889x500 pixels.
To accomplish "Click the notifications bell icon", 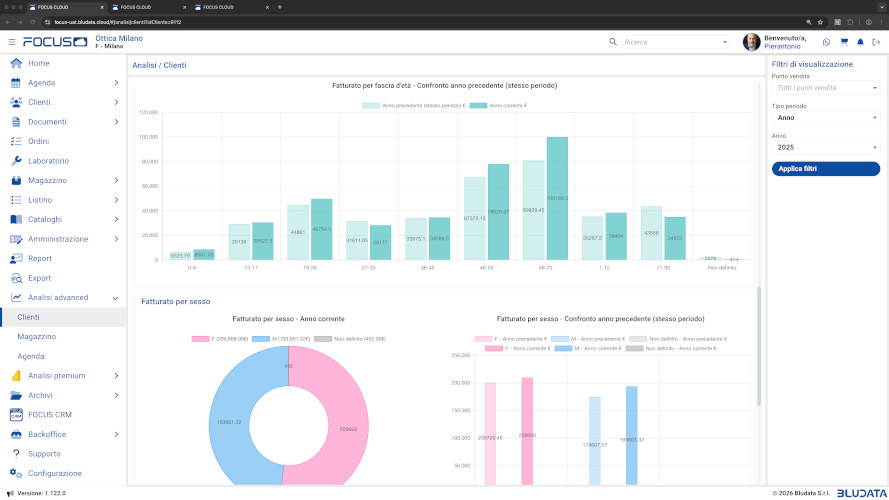I will tap(860, 42).
